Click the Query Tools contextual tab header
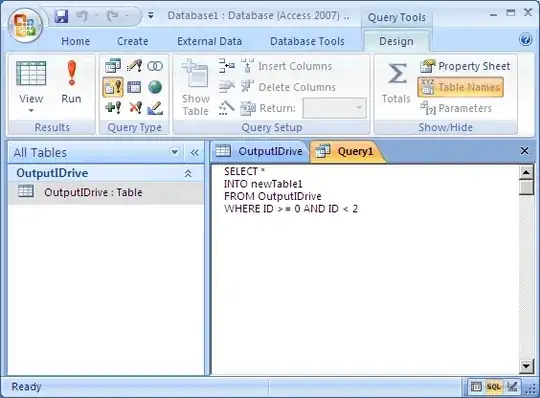The width and height of the screenshot is (540, 398). tap(396, 17)
